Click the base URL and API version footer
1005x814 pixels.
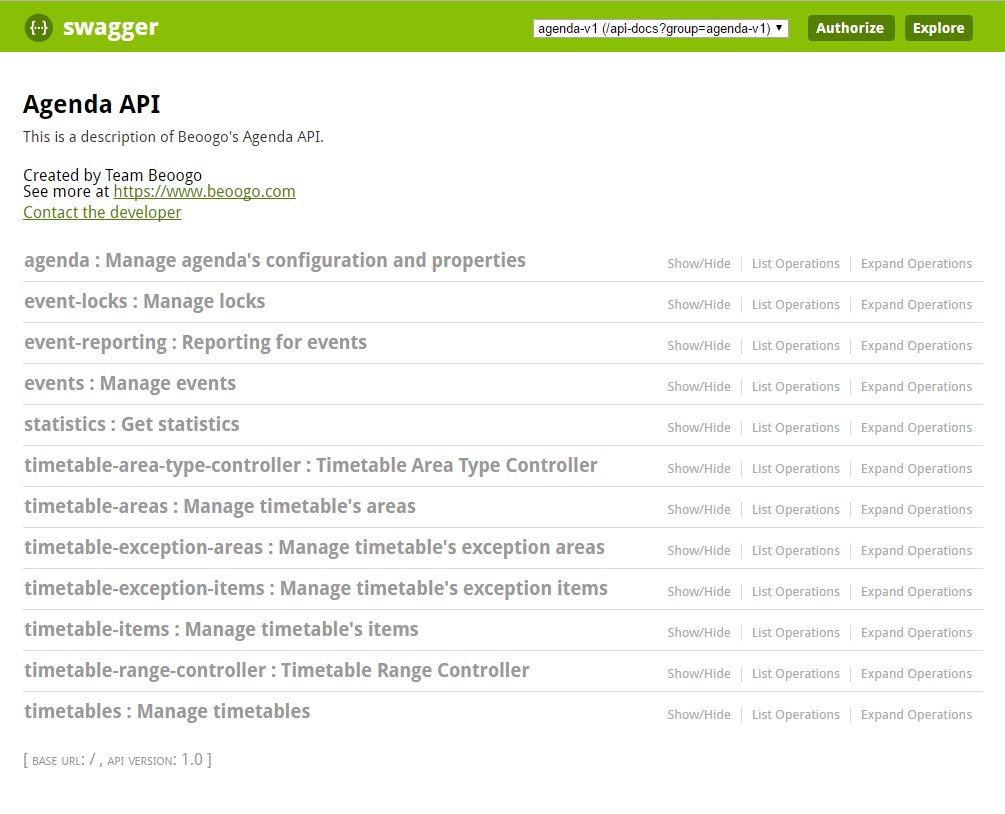pos(117,760)
